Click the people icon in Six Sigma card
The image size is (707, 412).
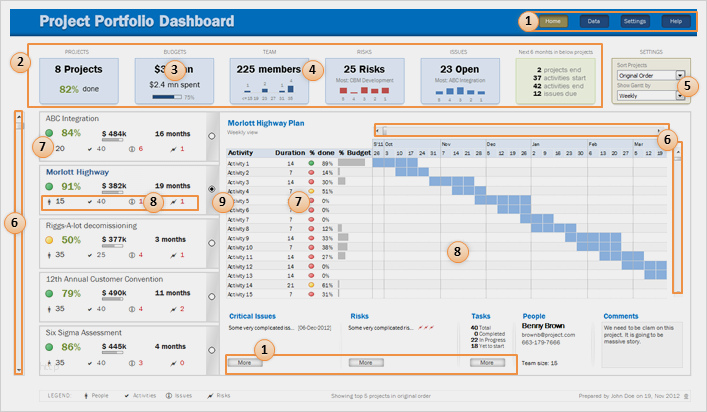click(x=48, y=363)
